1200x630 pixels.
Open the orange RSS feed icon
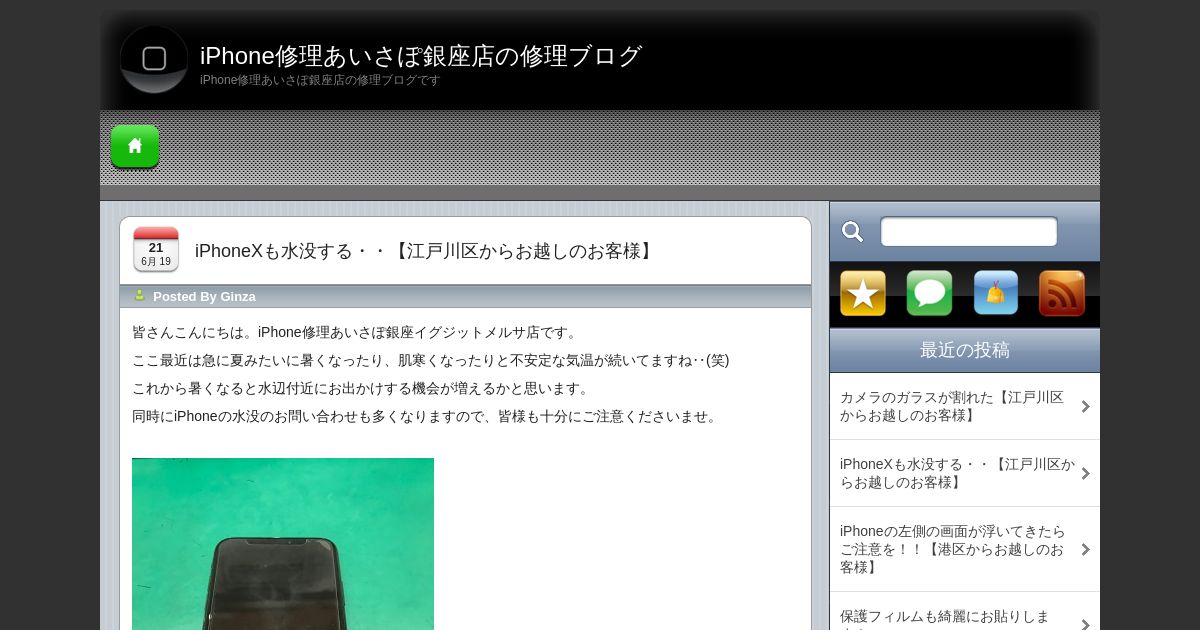tap(1062, 293)
